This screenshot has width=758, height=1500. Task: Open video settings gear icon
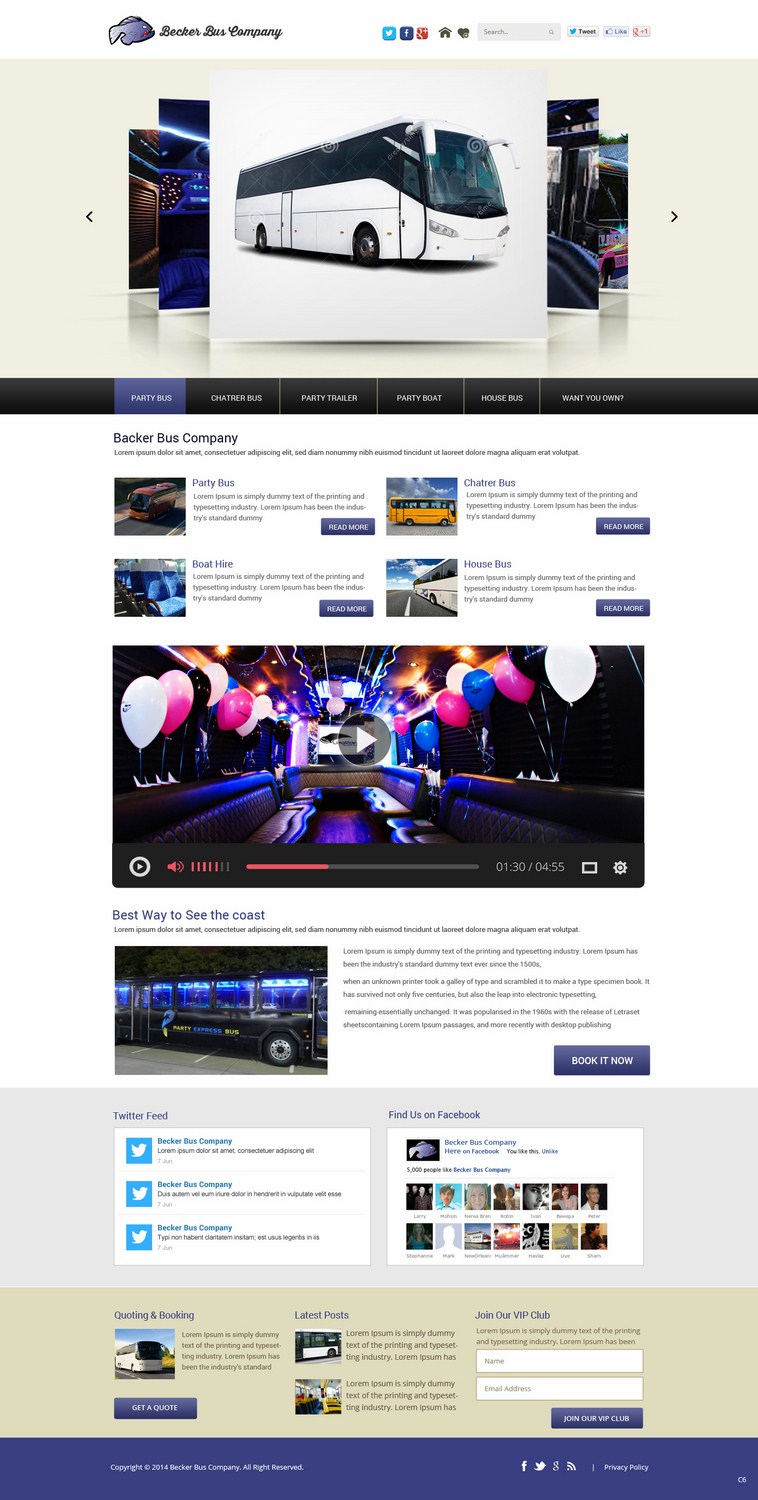[x=620, y=868]
